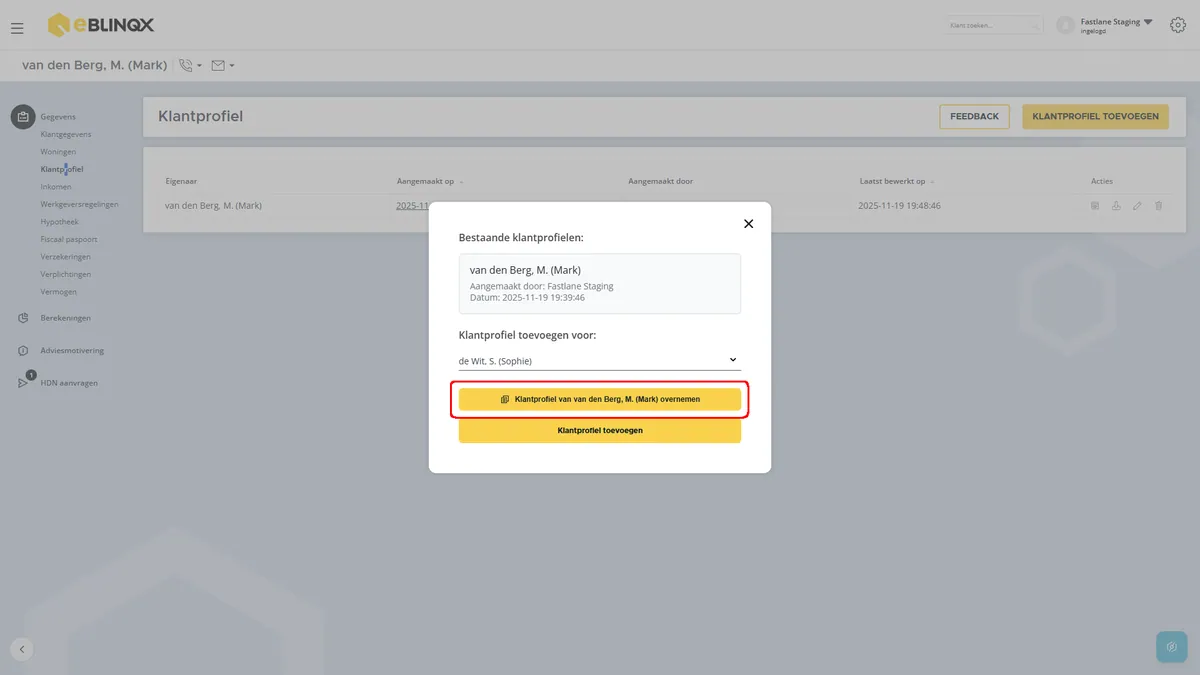Click the magnifier icon in client search
1200x675 pixels.
coord(1035,25)
